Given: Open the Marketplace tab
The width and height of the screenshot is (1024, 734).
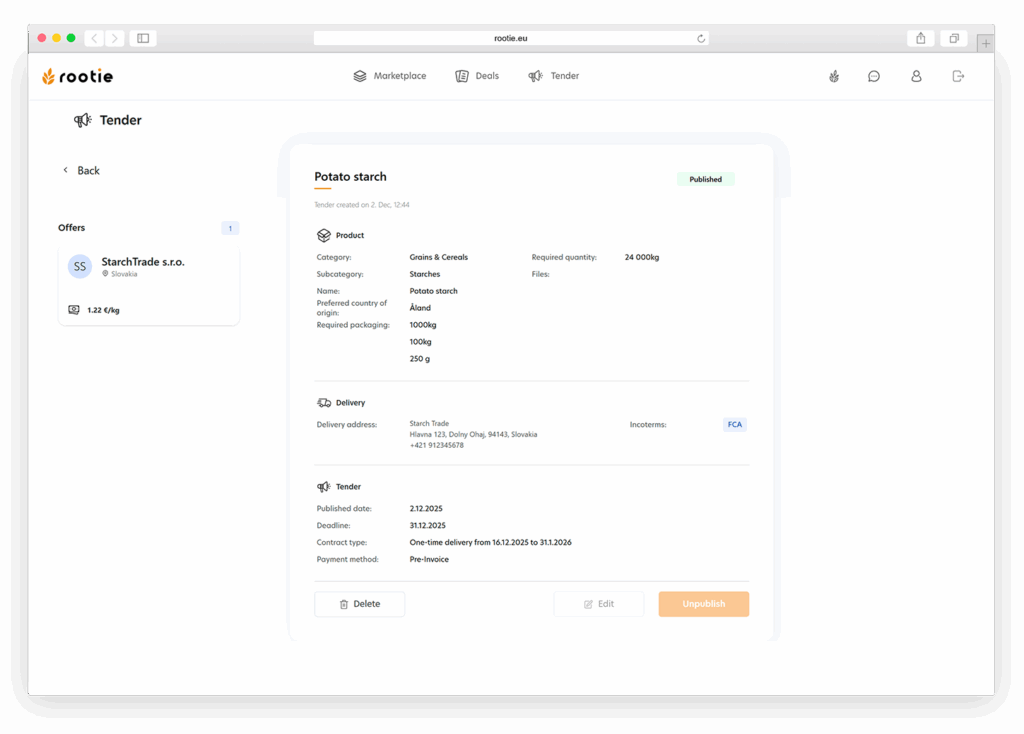Looking at the screenshot, I should [x=390, y=76].
